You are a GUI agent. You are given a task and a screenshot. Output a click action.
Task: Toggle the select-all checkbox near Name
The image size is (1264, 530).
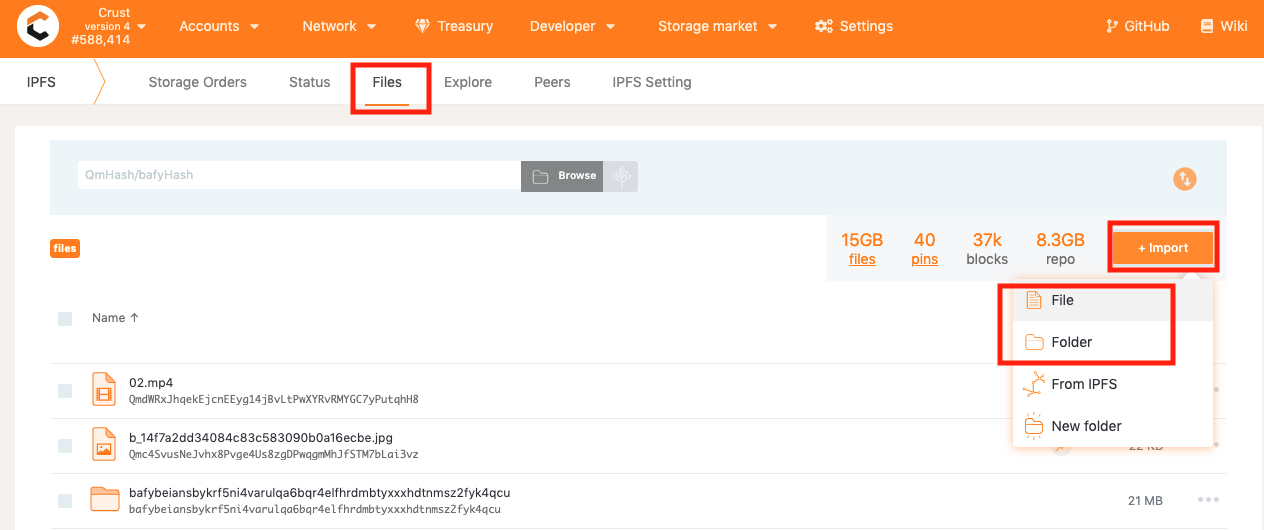[65, 319]
